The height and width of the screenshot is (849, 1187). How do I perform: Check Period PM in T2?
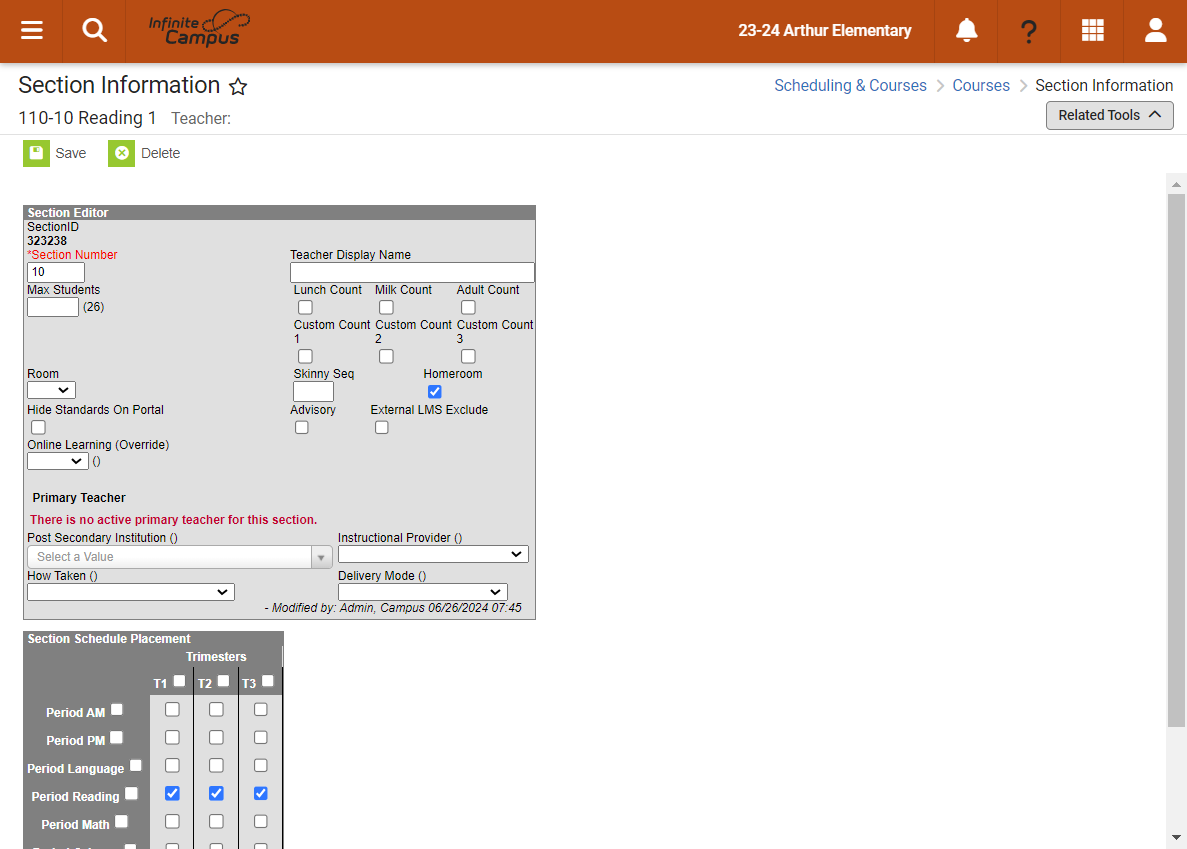tap(217, 738)
